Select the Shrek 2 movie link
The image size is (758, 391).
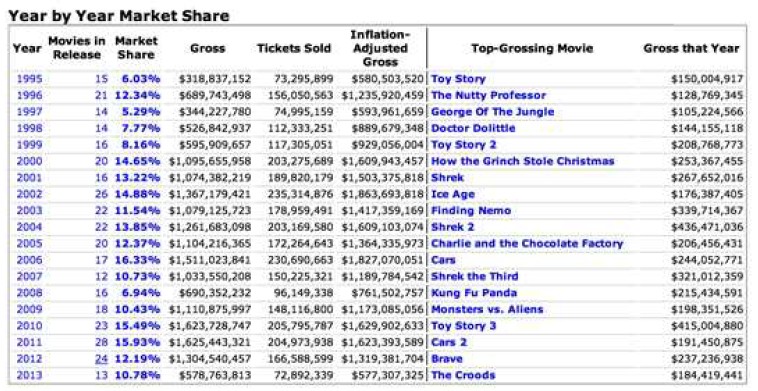click(452, 227)
